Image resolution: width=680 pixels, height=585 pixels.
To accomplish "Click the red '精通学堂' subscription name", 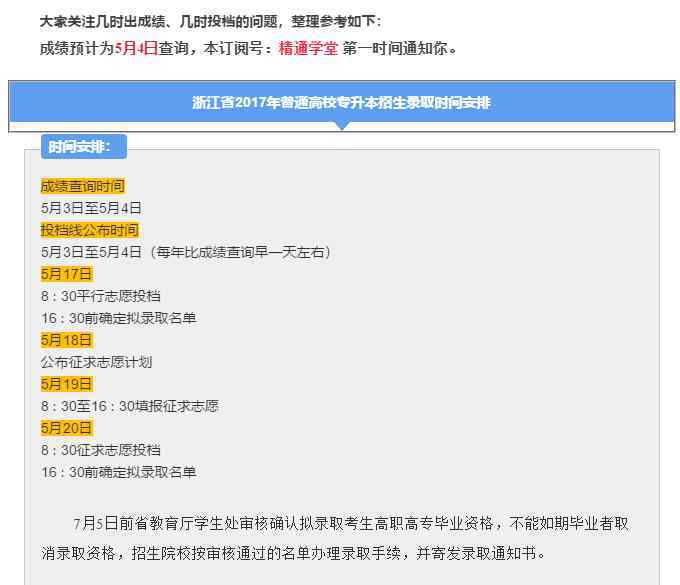I will click(308, 48).
